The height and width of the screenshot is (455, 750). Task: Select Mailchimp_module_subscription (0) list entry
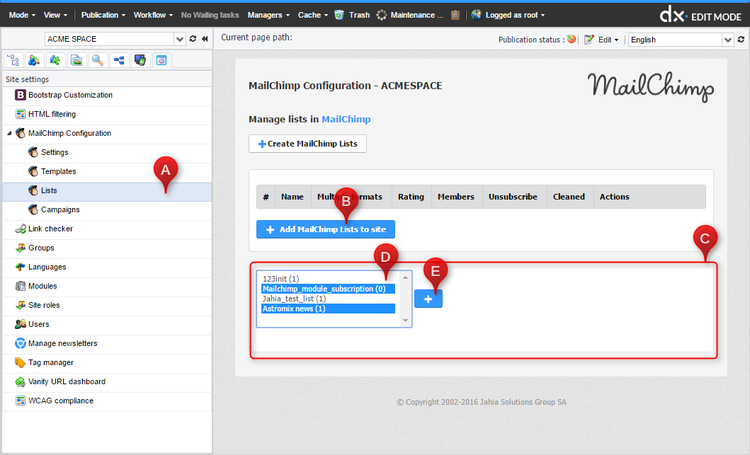click(328, 289)
